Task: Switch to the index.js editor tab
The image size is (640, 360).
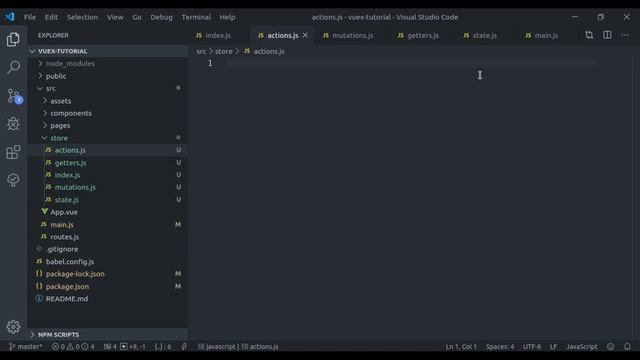Action: click(218, 36)
